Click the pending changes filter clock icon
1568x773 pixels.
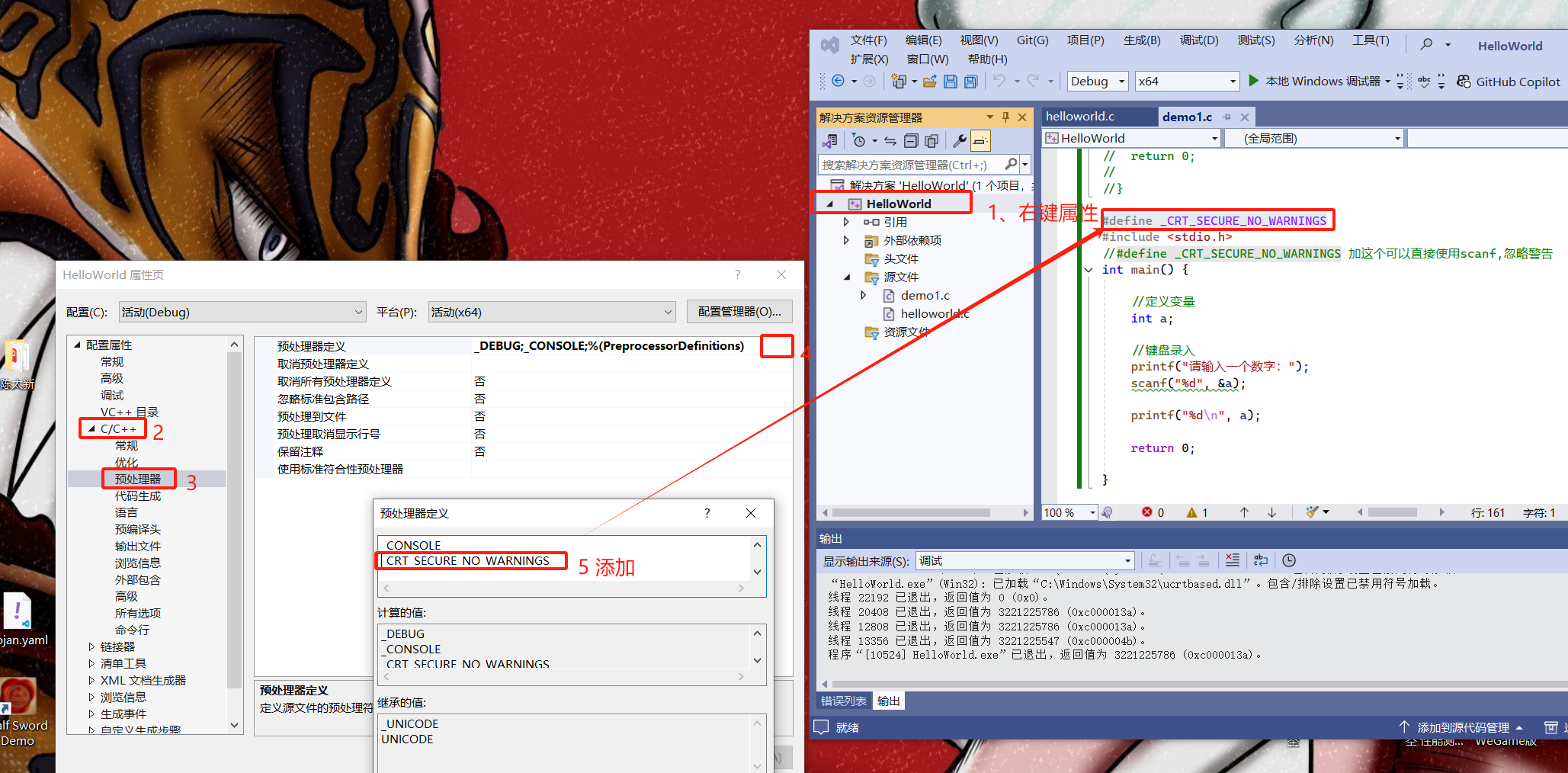(x=859, y=141)
